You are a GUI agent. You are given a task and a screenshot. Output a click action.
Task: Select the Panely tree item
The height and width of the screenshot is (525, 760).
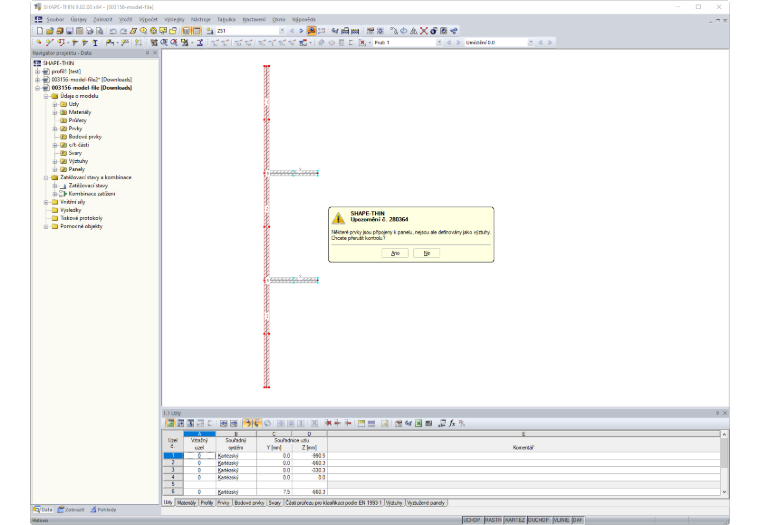[x=77, y=169]
